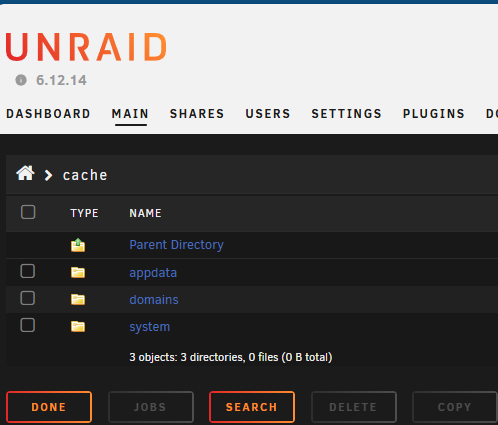Open the Users tab
Viewport: 498px width, 425px height.
click(x=268, y=114)
